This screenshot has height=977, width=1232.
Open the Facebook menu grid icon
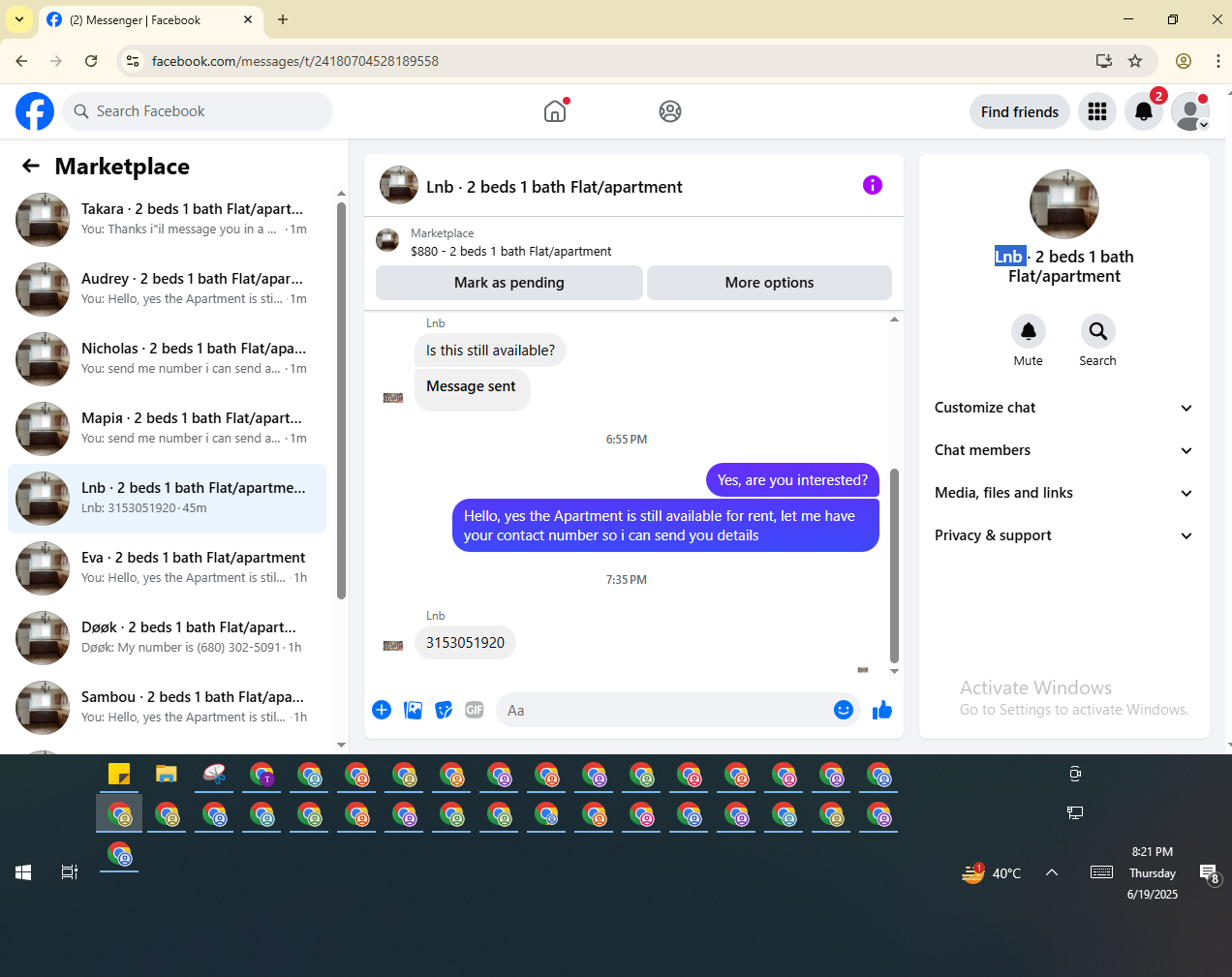[1097, 111]
